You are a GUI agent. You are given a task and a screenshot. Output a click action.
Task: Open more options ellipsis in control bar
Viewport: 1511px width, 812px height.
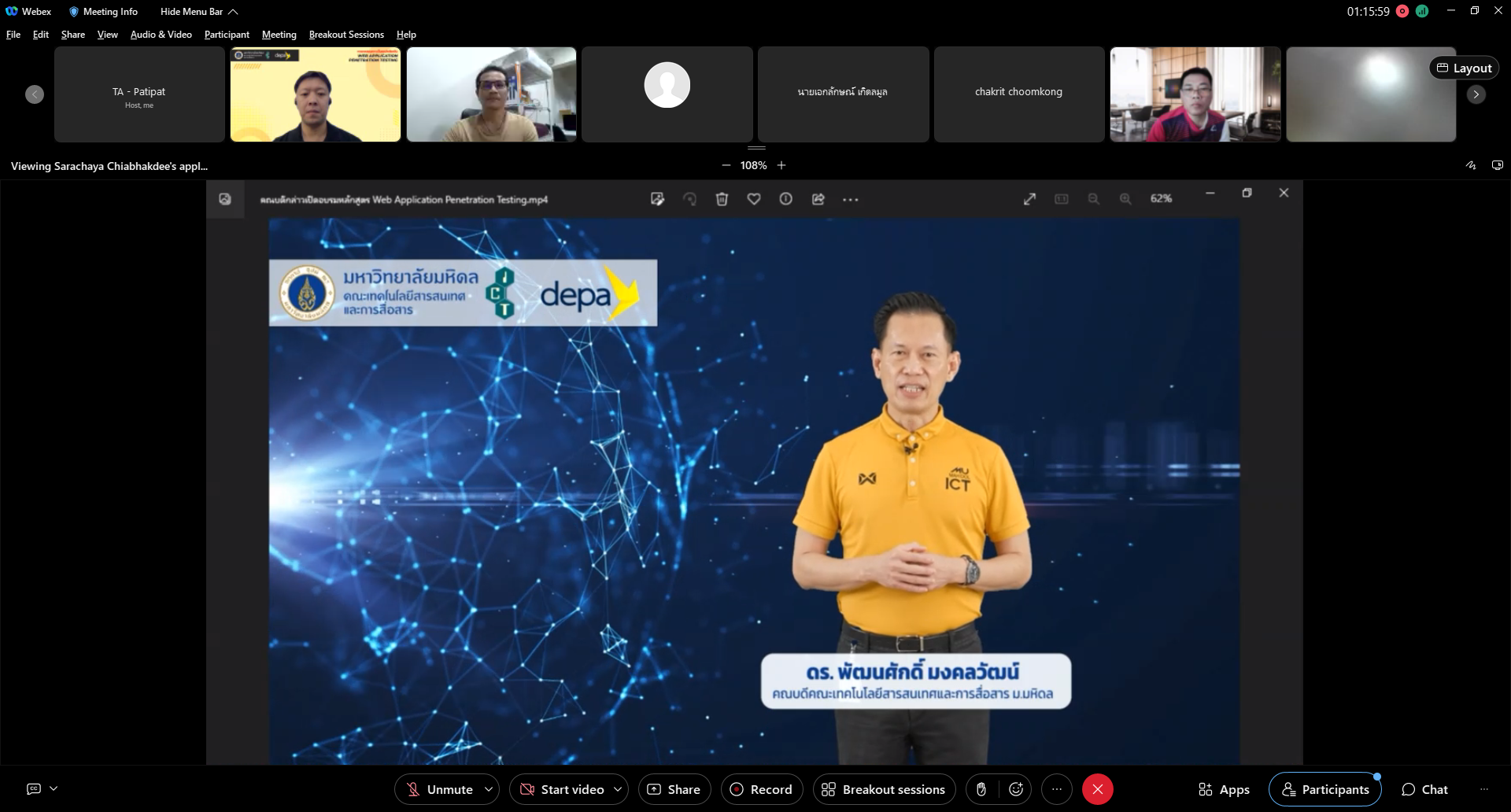click(1057, 789)
